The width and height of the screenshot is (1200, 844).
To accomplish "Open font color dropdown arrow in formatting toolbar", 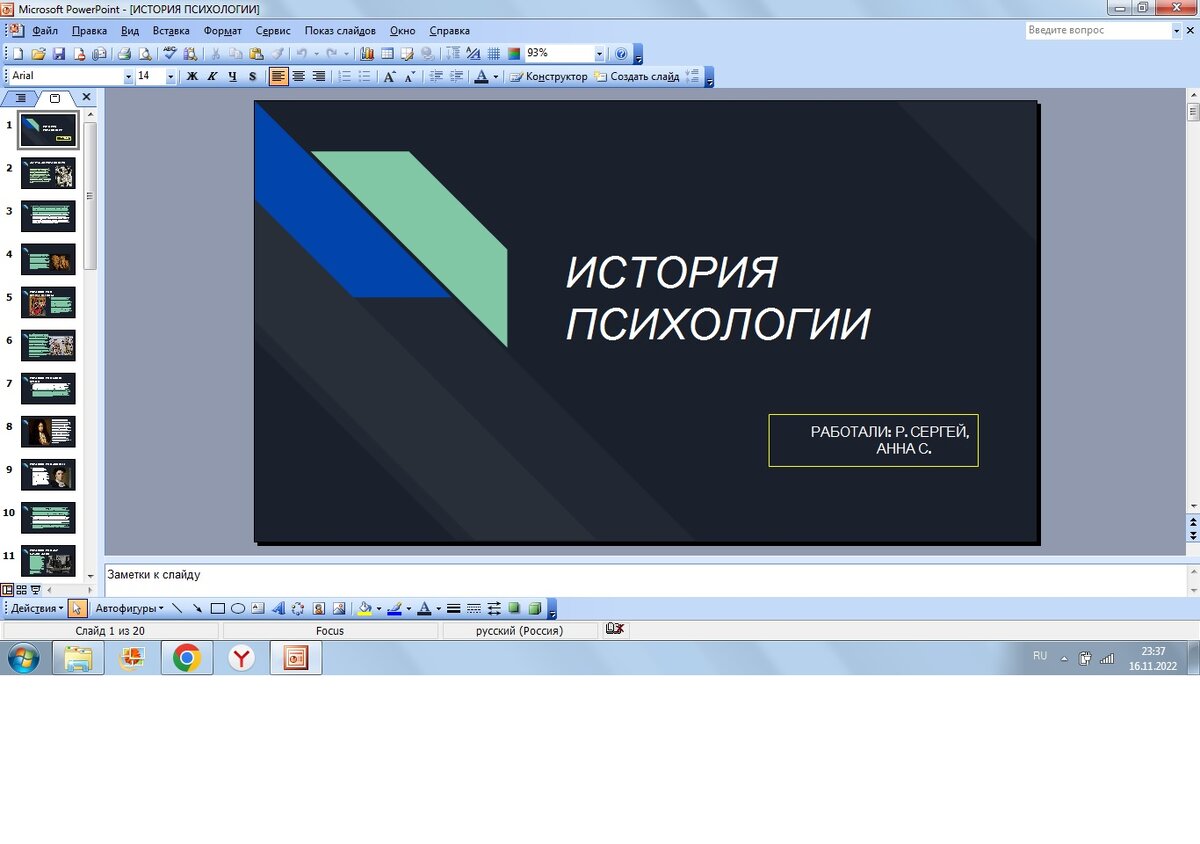I will (x=496, y=76).
